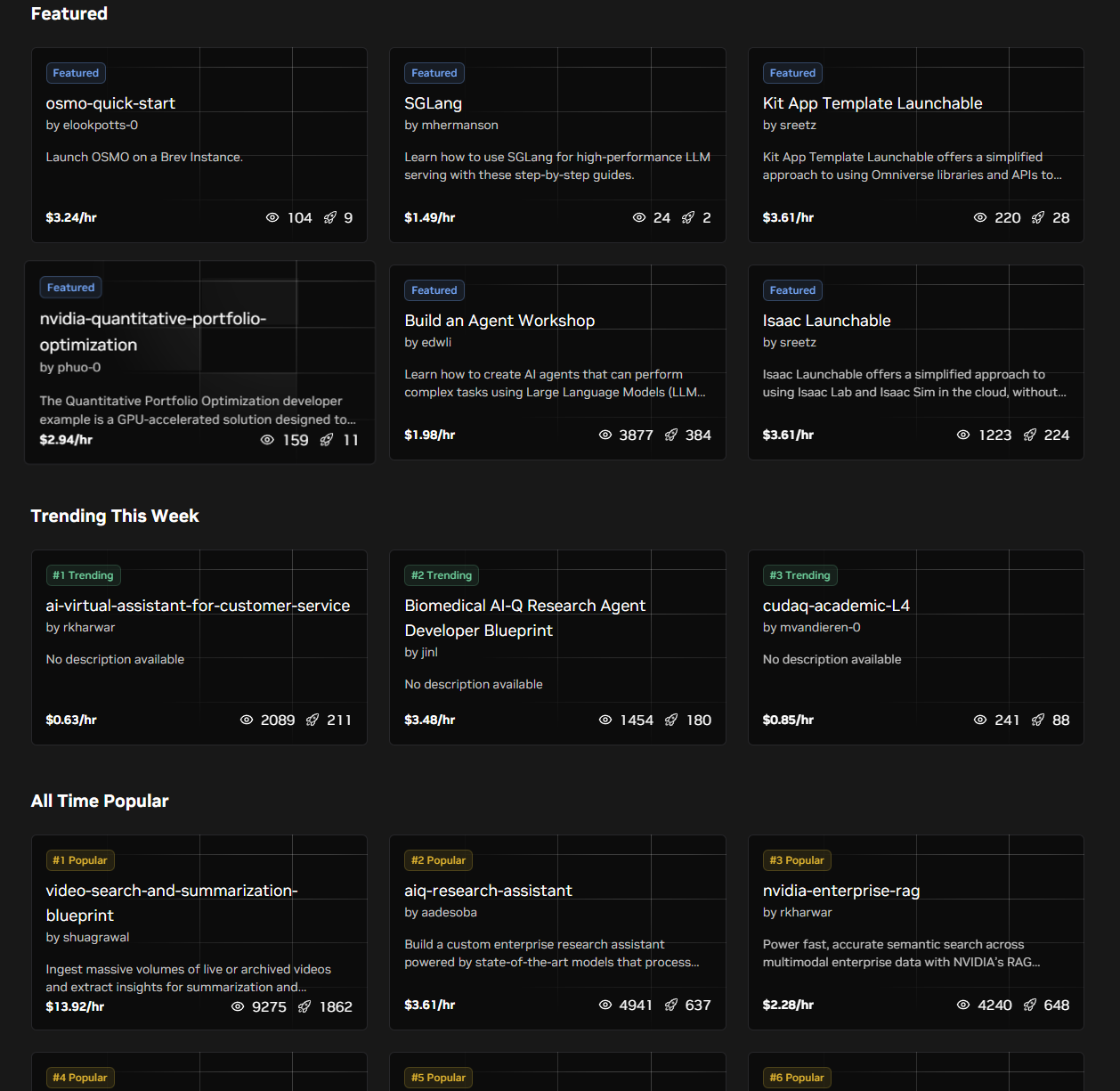Click the eye icon on Biomedical AI-Q Research Agent card
This screenshot has width=1120, height=1091.
605,720
